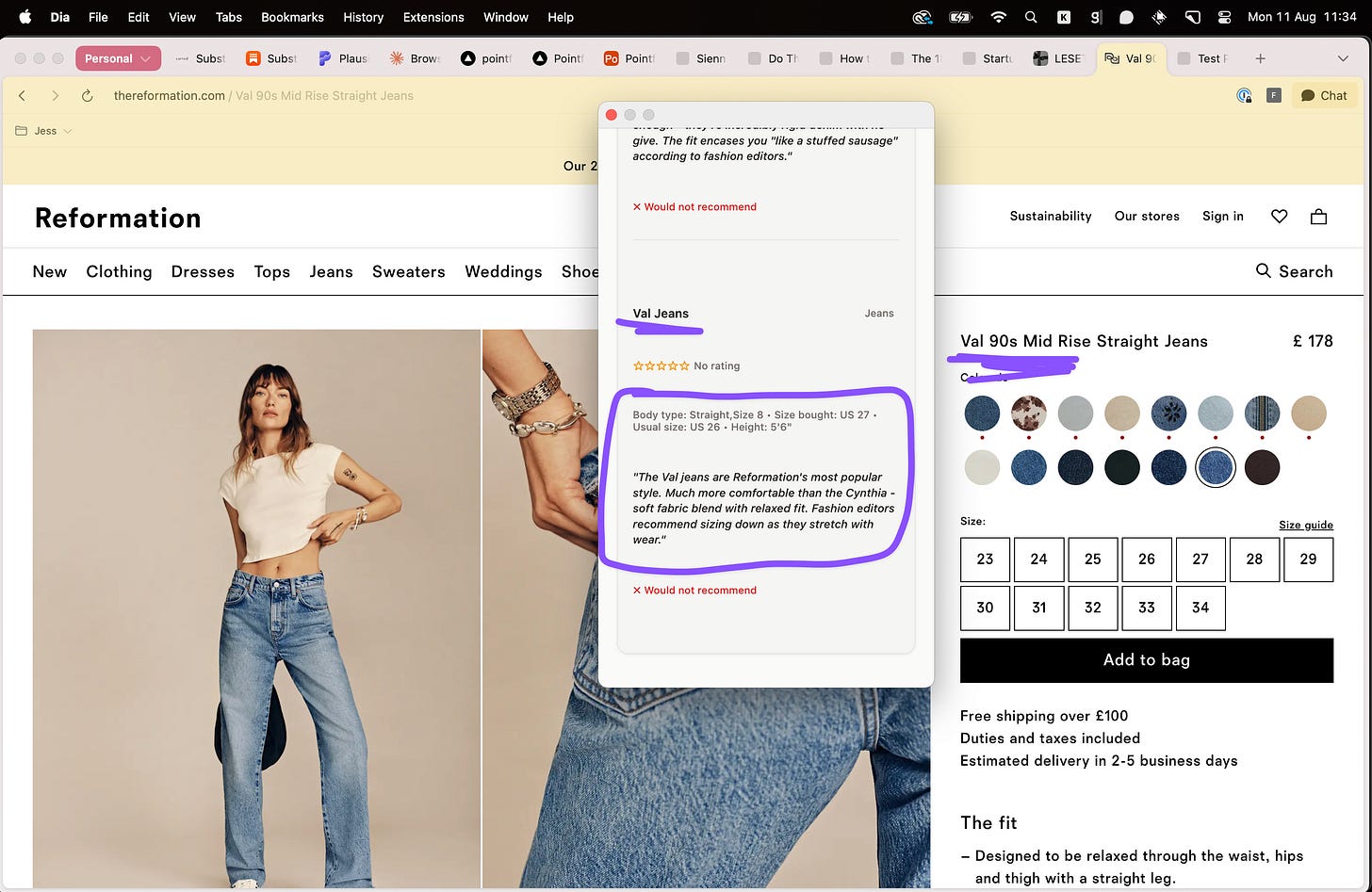This screenshot has width=1372, height=892.
Task: Click the star rating in Val Jeans review
Action: (660, 365)
